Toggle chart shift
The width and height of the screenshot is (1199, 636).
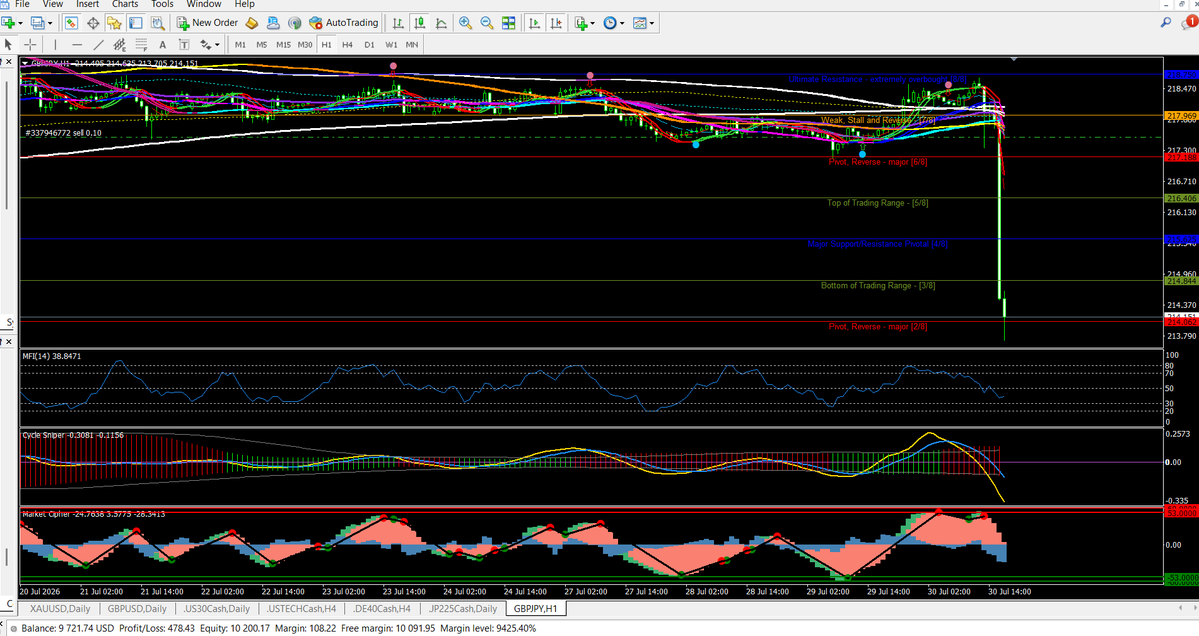click(x=557, y=23)
